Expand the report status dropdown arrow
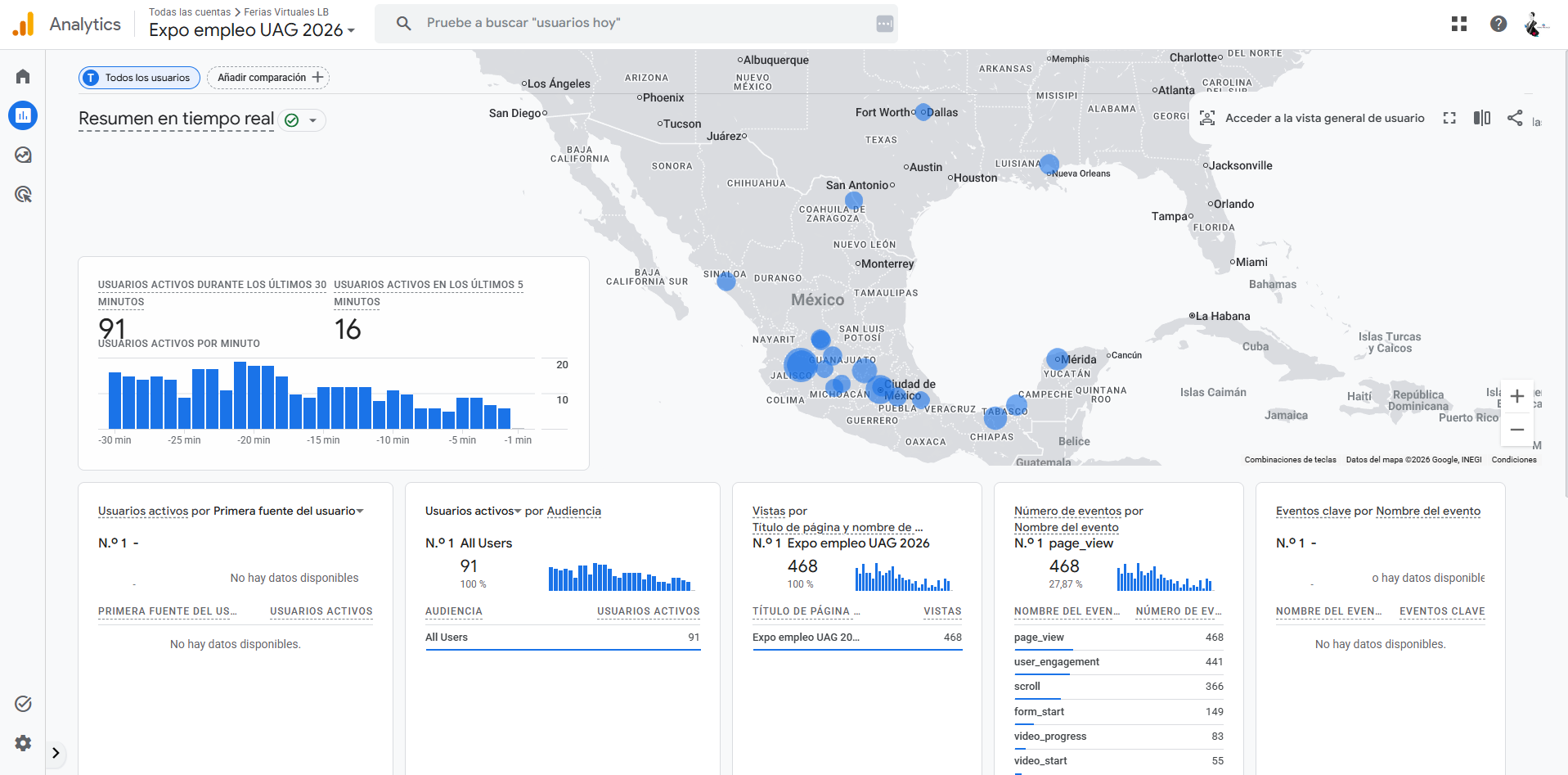 [312, 120]
